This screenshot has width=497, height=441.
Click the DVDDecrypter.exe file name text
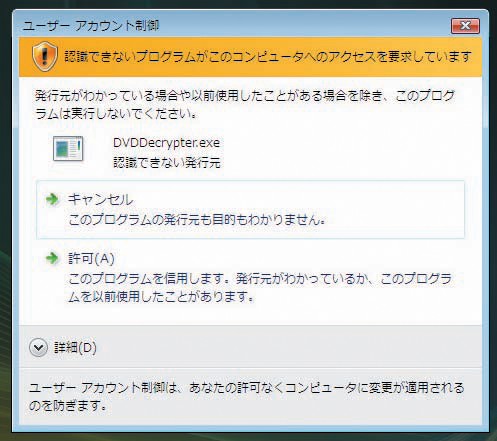click(x=166, y=143)
